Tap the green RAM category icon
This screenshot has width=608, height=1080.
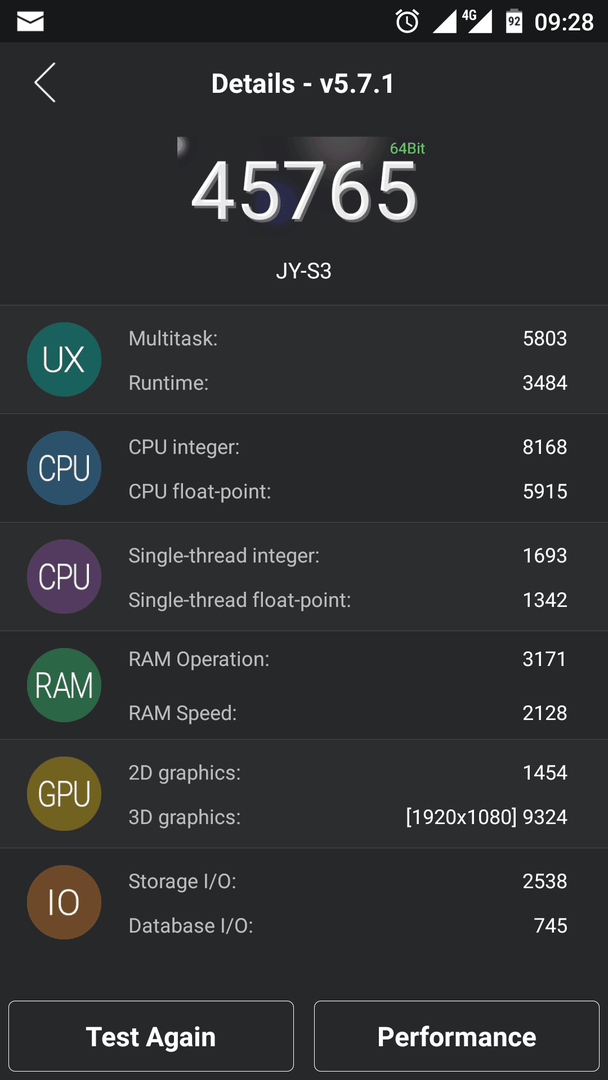tap(64, 685)
